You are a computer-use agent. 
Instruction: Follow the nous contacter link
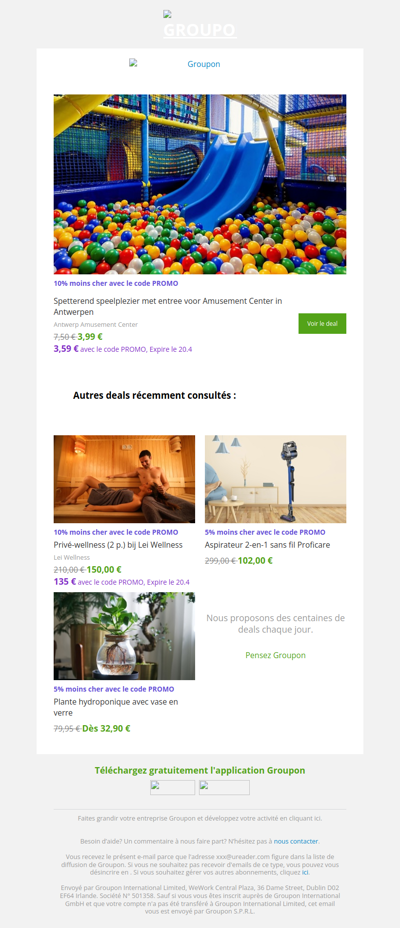[x=296, y=841]
